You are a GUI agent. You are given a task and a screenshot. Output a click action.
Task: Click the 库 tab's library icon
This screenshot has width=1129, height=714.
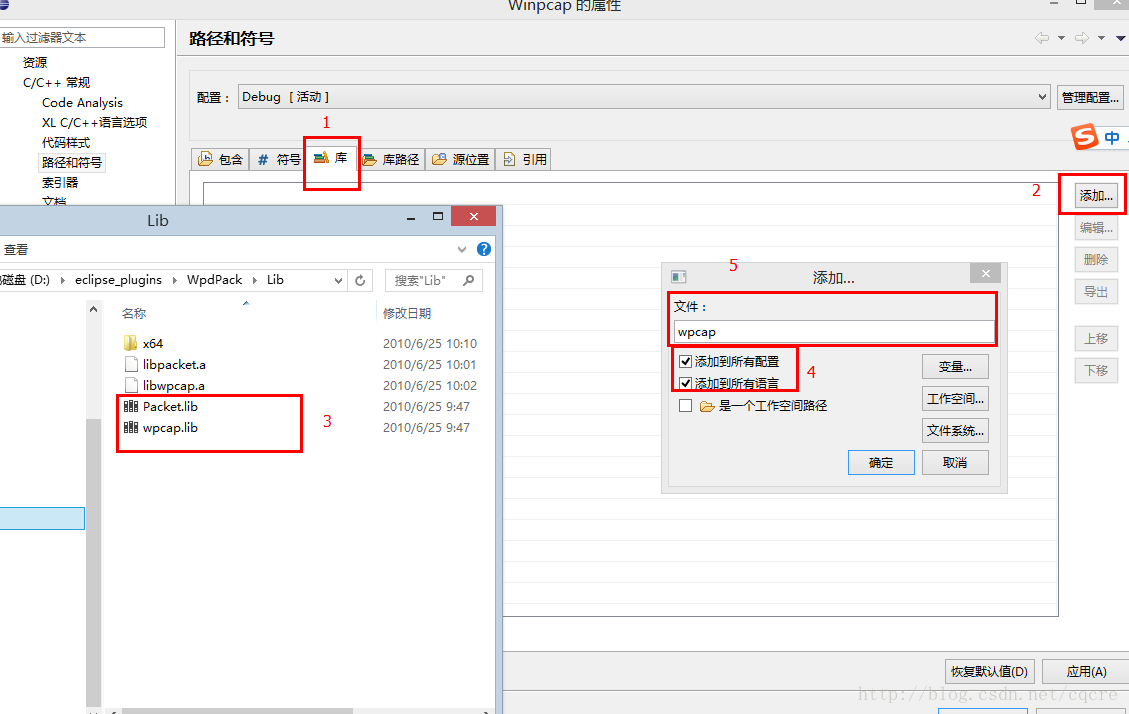[x=321, y=157]
